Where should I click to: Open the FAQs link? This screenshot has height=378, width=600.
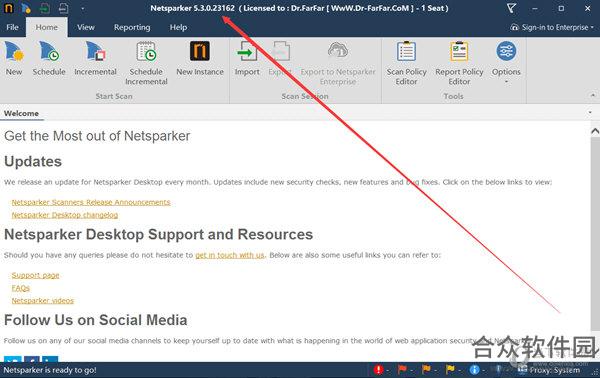[21, 288]
